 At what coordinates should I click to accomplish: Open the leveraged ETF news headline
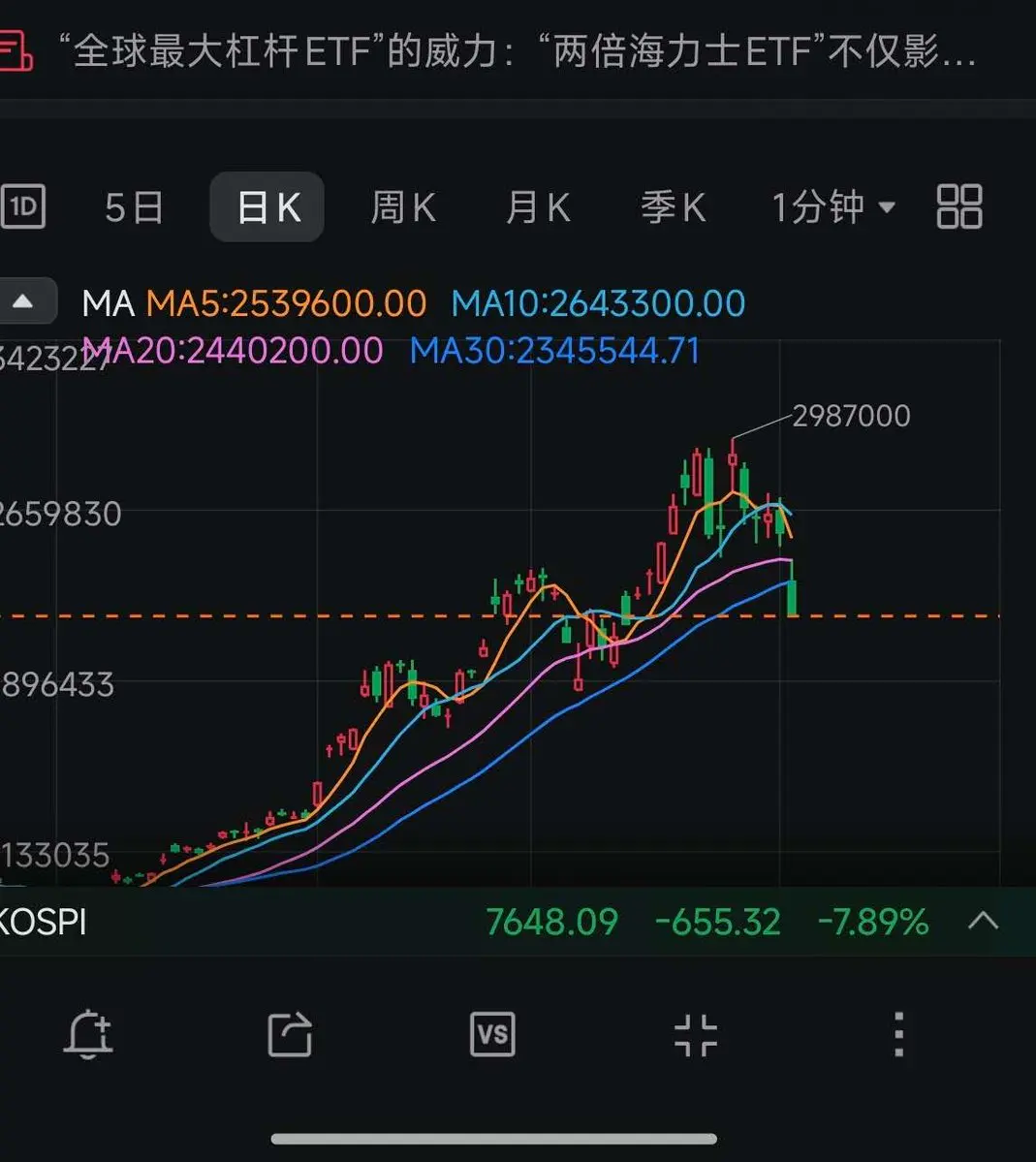click(x=518, y=51)
